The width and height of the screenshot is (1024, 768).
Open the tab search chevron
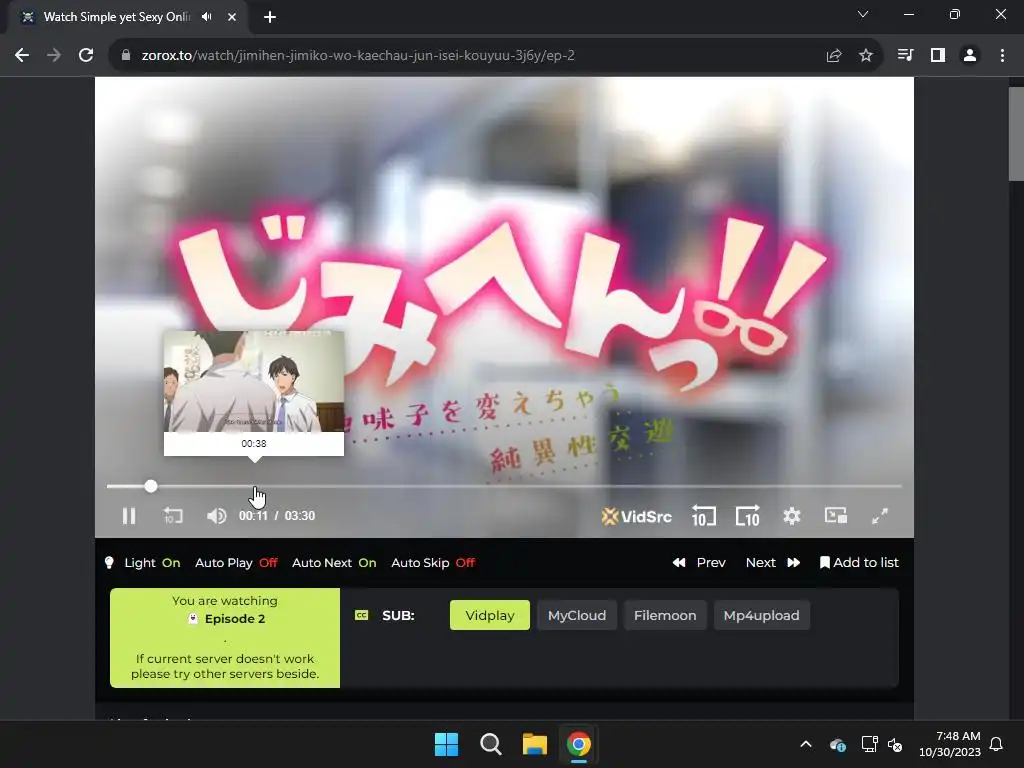click(863, 14)
